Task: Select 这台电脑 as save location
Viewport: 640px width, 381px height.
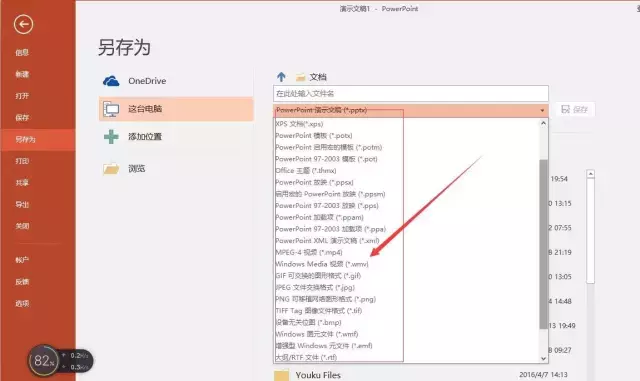Action: [x=176, y=109]
